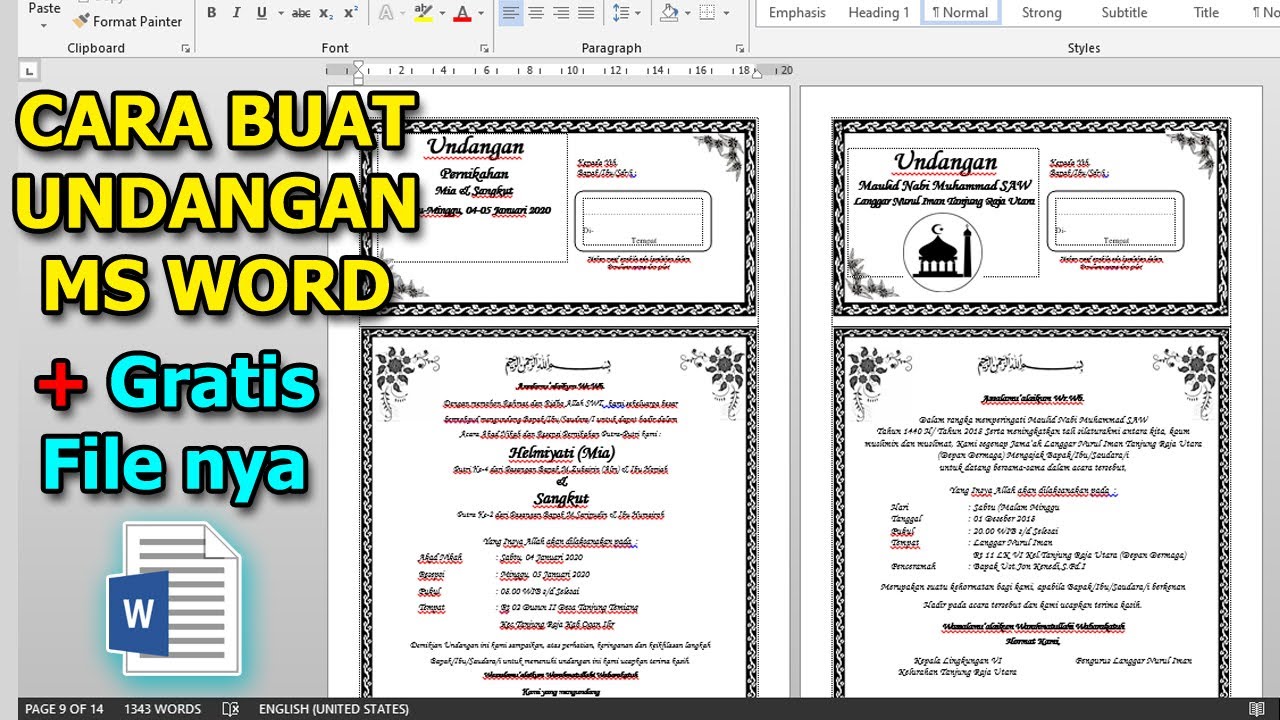Align text left
The height and width of the screenshot is (720, 1280).
tap(511, 13)
